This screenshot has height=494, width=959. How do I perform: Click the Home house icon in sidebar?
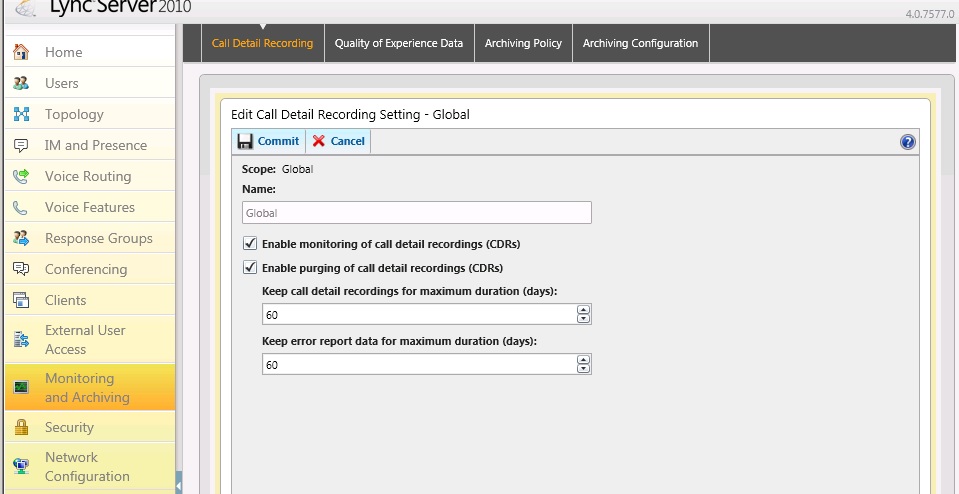[21, 52]
